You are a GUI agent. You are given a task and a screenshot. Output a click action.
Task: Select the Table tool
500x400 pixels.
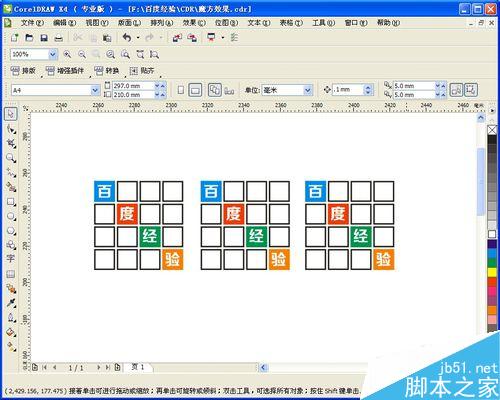[x=11, y=274]
